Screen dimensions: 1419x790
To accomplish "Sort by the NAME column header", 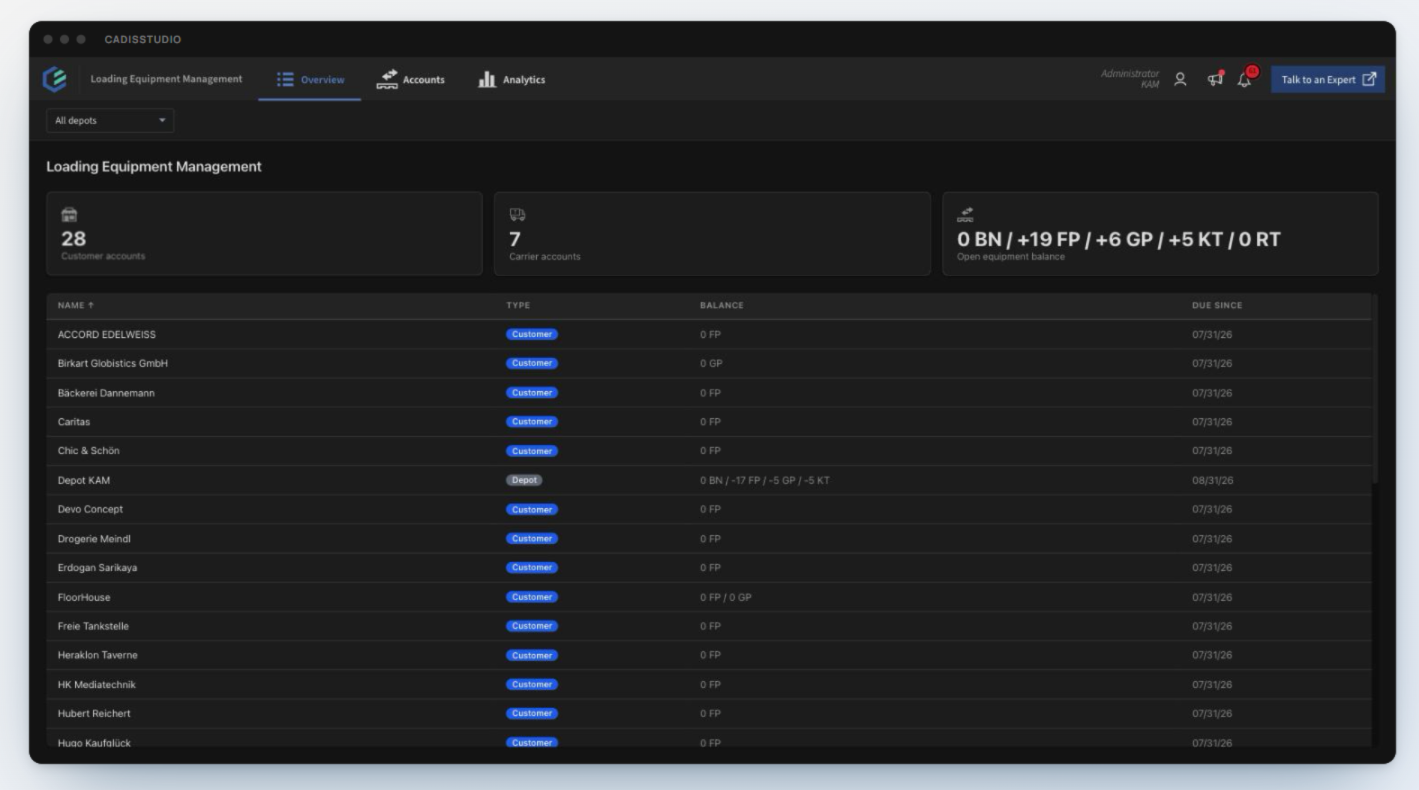I will coord(76,305).
